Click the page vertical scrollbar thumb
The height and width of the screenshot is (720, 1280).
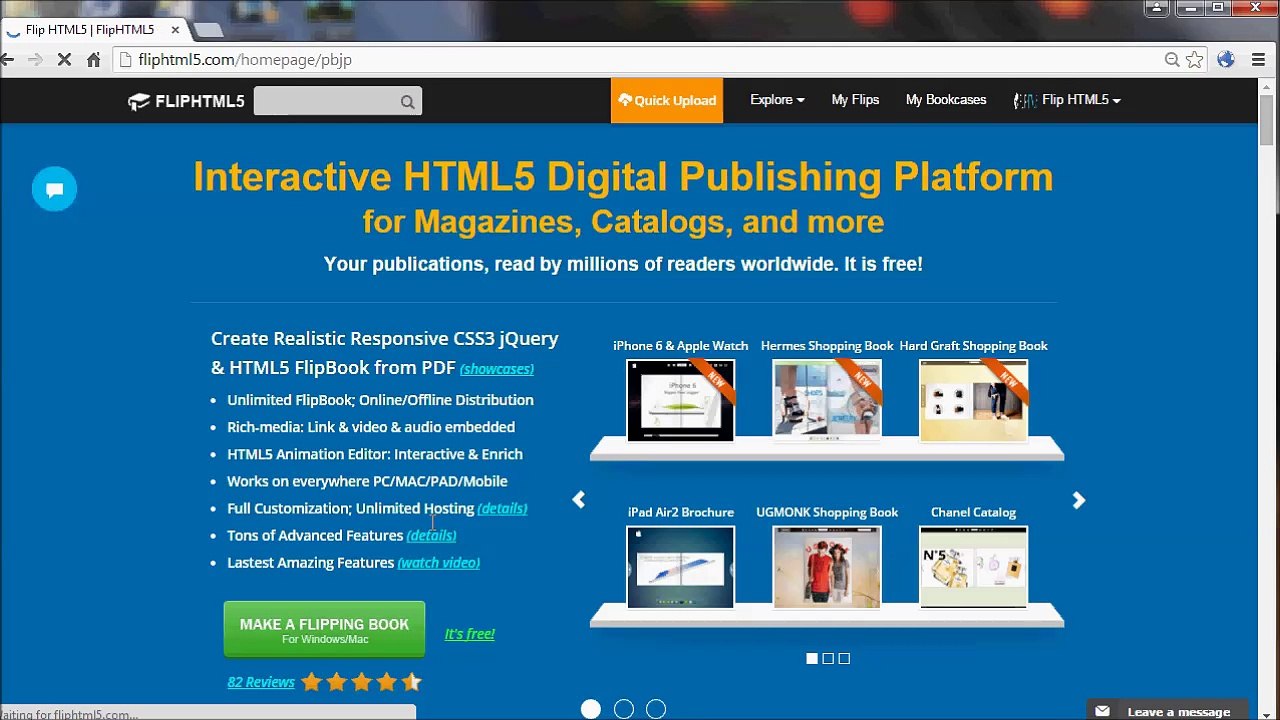(x=1267, y=122)
